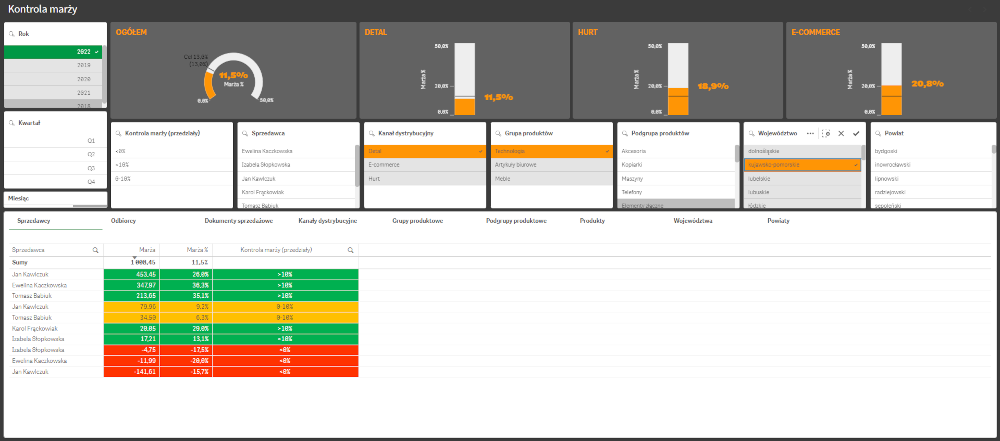Screen dimensions: 1000x441
Task: Select Telefony in Podgrupa produktów
Action: [676, 192]
